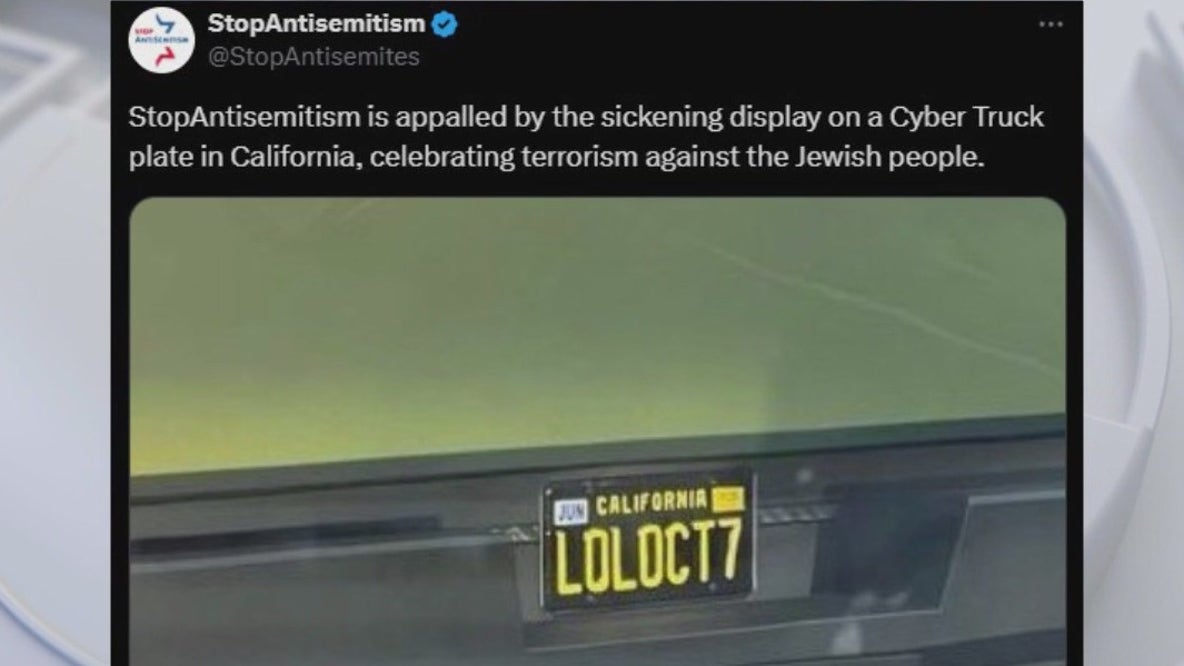Open the three-dot more options menu
1184x666 pixels.
point(1050,25)
